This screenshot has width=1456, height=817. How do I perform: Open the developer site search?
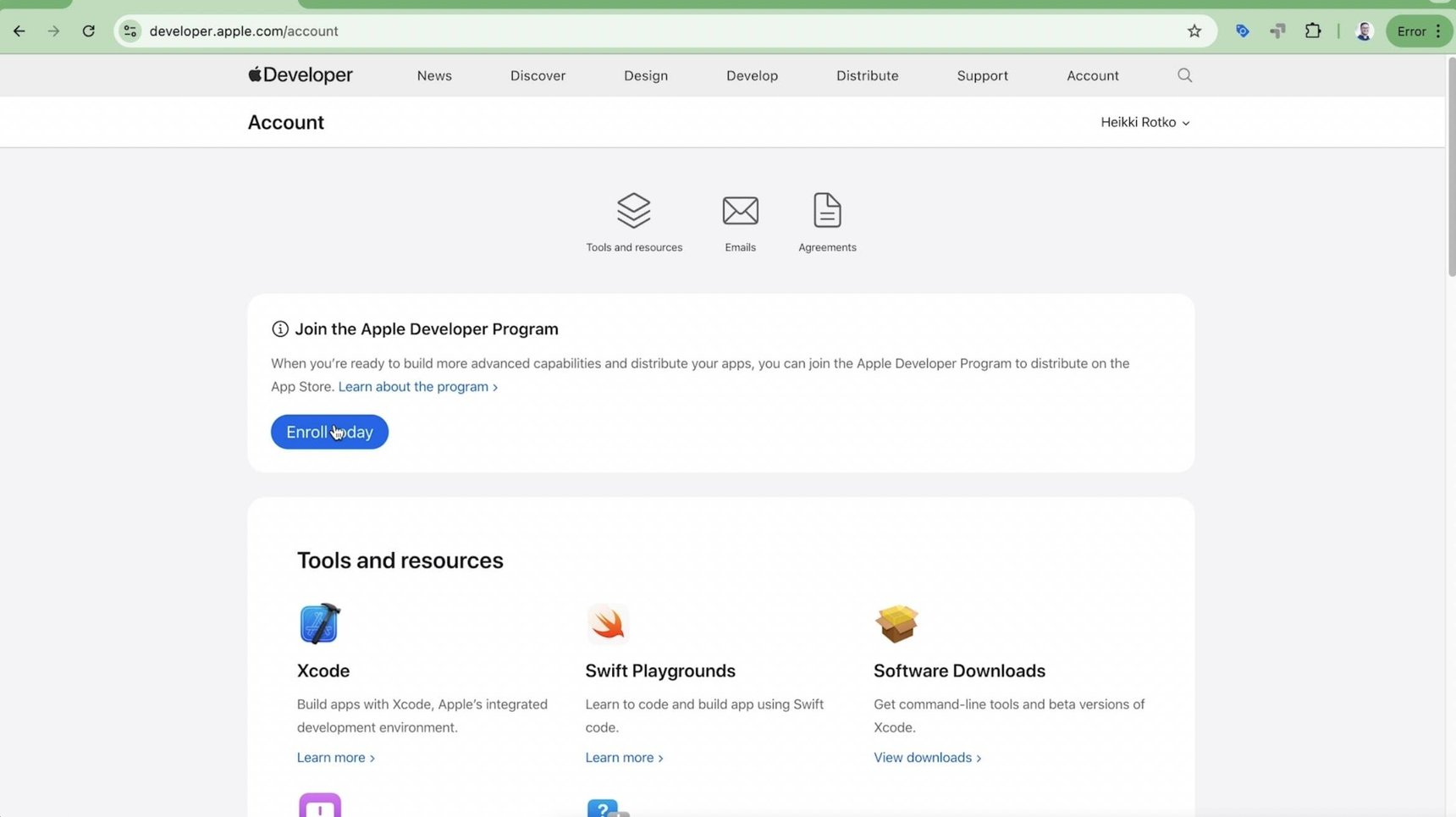1183,75
